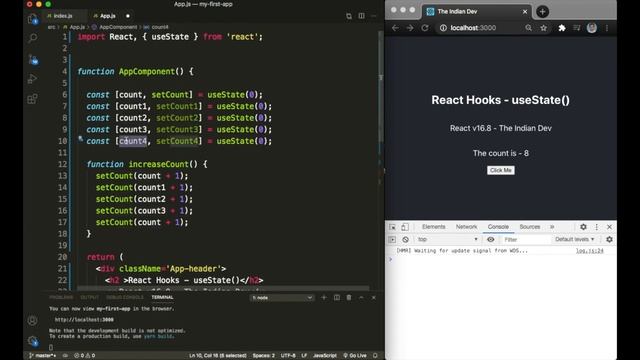Image resolution: width=640 pixels, height=360 pixels.
Task: Split the editor to the right
Action: pos(362,16)
